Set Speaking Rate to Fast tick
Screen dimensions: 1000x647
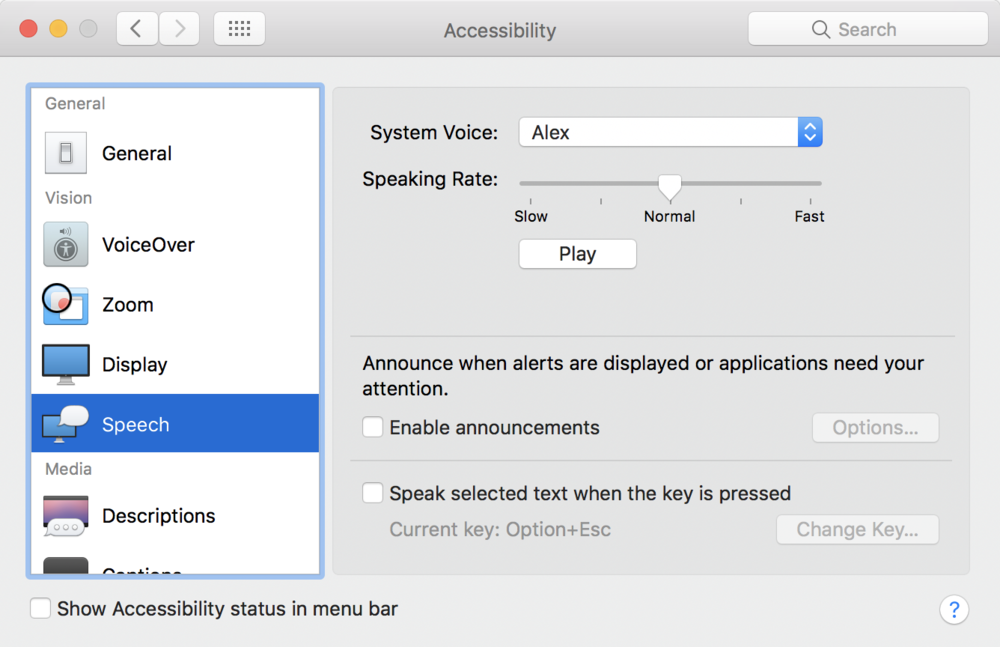pyautogui.click(x=811, y=201)
